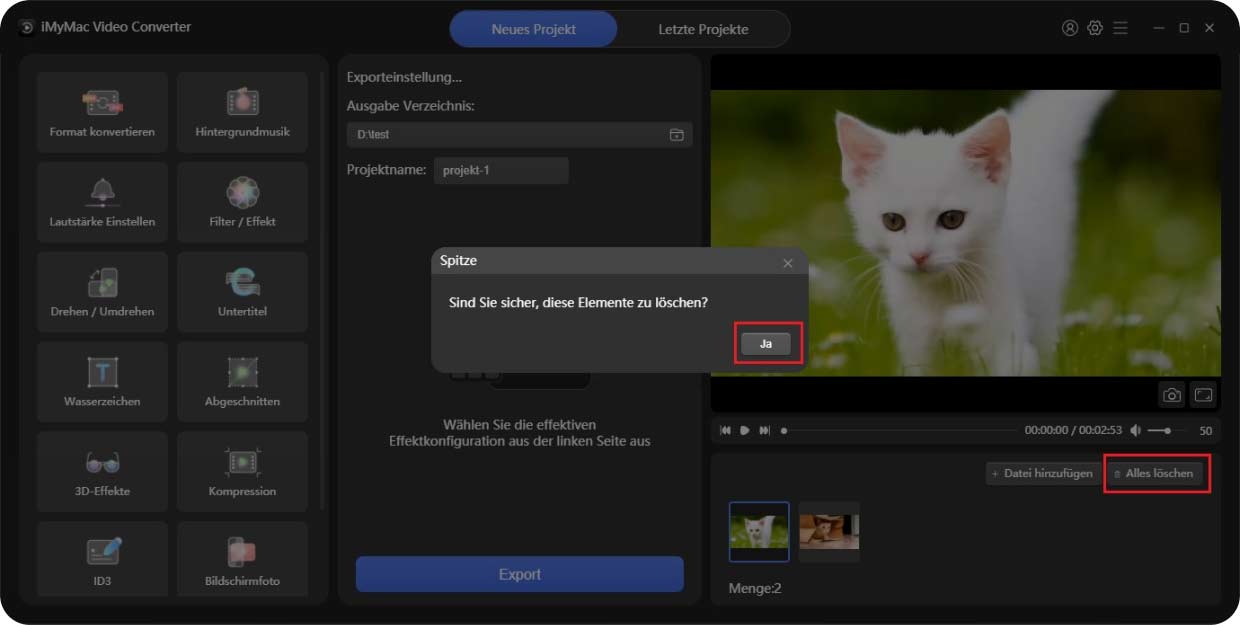This screenshot has height=626, width=1240.
Task: Play the video preview
Action: [745, 430]
